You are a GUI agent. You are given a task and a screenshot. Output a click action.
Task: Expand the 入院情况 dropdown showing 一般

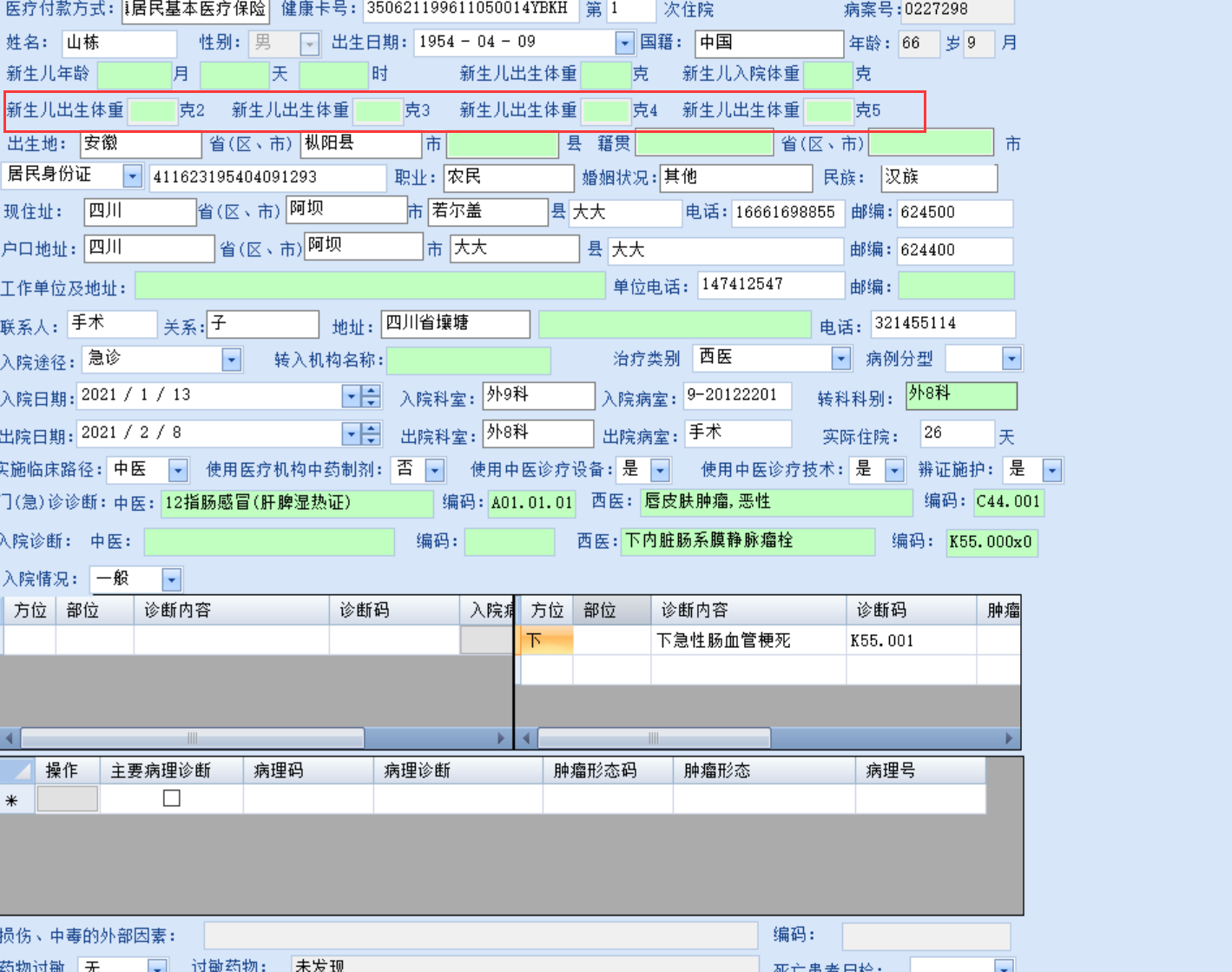pyautogui.click(x=171, y=579)
